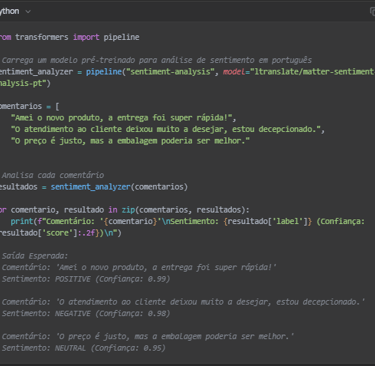Click the 'Analisa cada comentário' comment

point(52,175)
